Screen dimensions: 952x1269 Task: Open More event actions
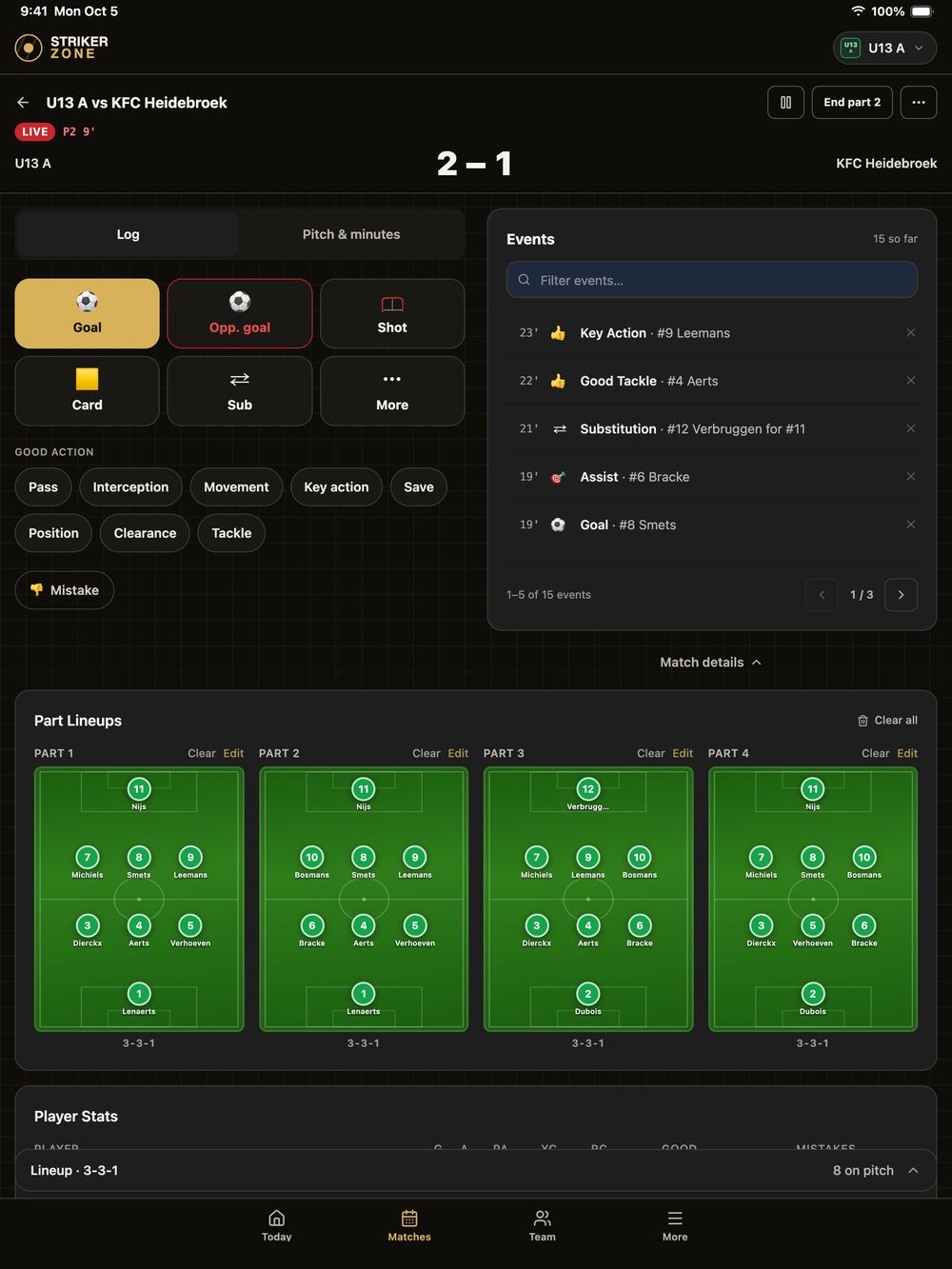point(392,391)
